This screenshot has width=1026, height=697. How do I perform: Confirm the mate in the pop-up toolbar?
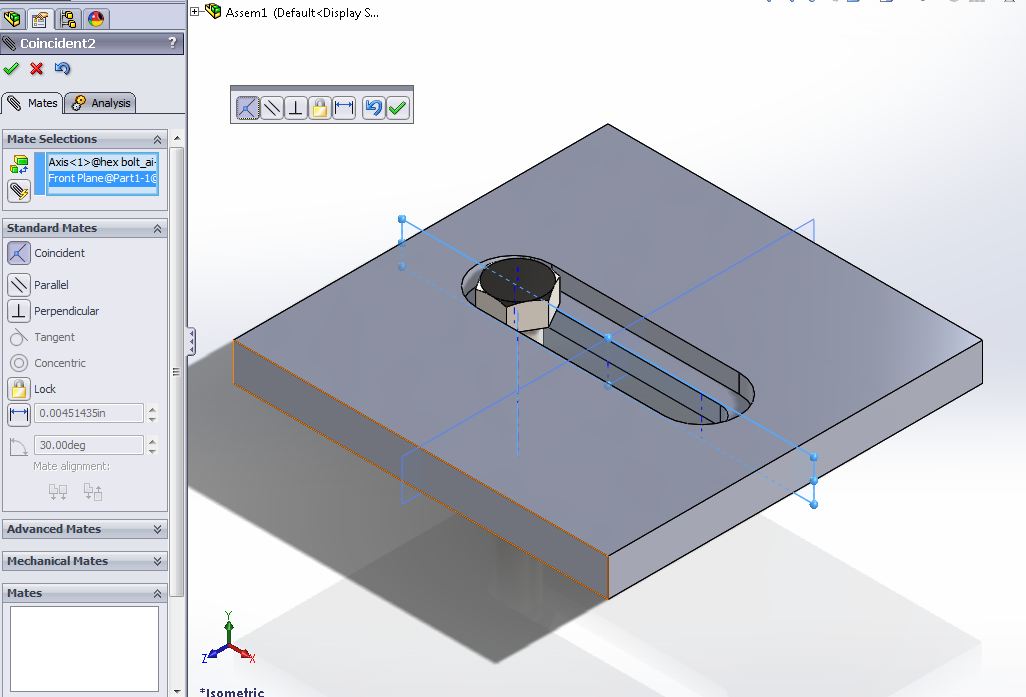tap(397, 107)
